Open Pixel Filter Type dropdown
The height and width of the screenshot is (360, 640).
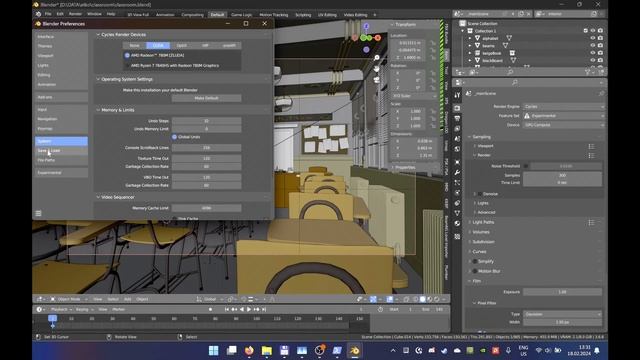coord(562,314)
